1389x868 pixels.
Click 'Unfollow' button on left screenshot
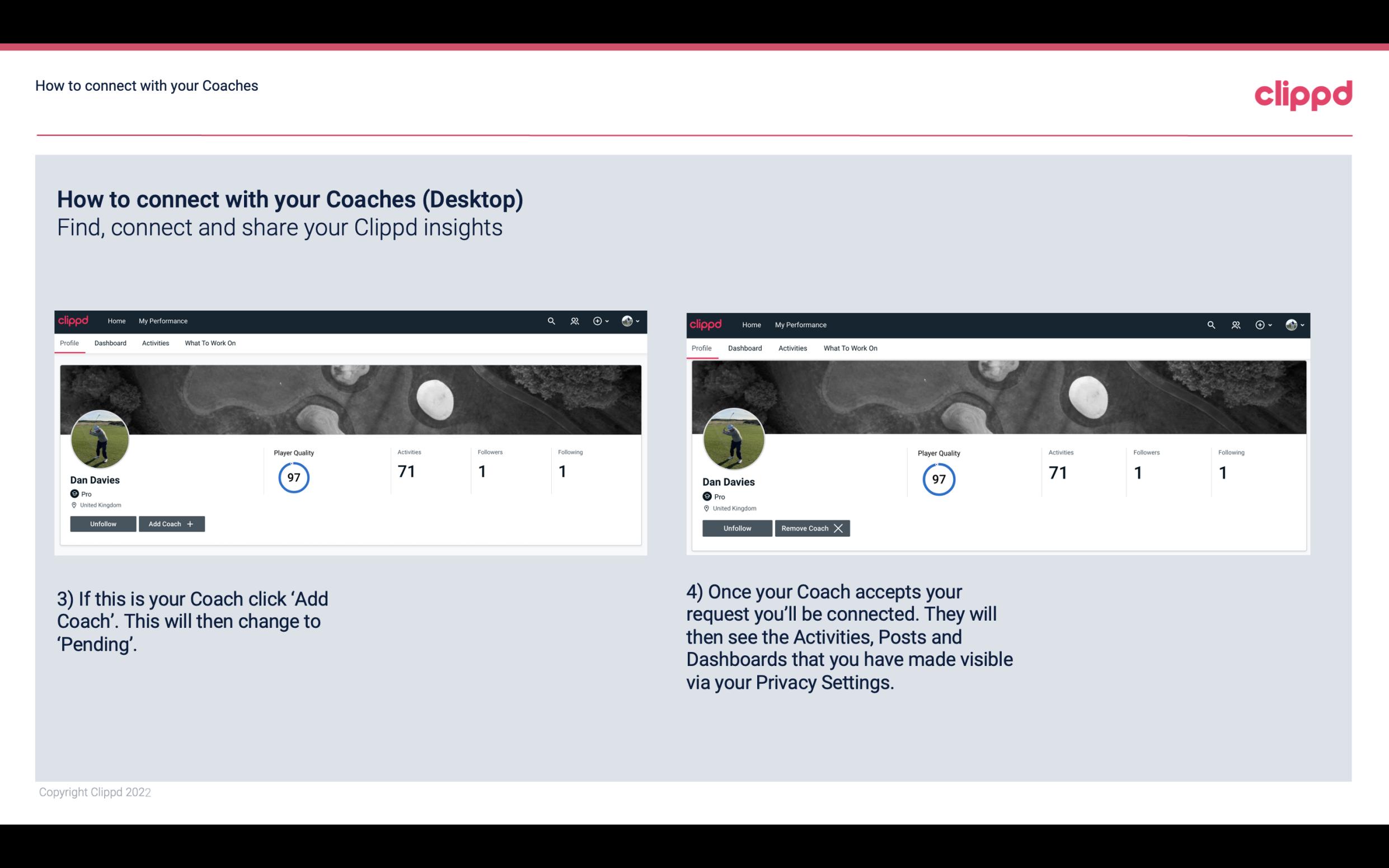coord(103,523)
